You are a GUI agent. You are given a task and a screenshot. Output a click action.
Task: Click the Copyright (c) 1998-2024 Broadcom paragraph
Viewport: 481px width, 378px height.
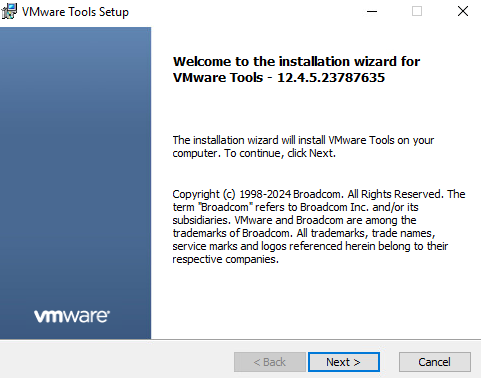(x=319, y=226)
